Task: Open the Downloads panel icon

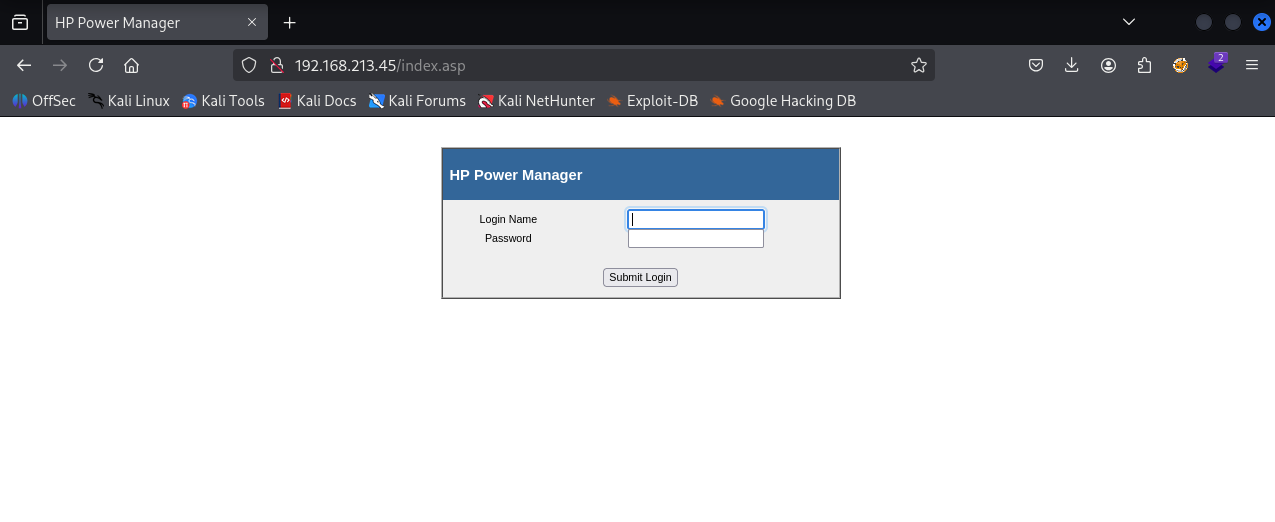Action: click(x=1072, y=65)
